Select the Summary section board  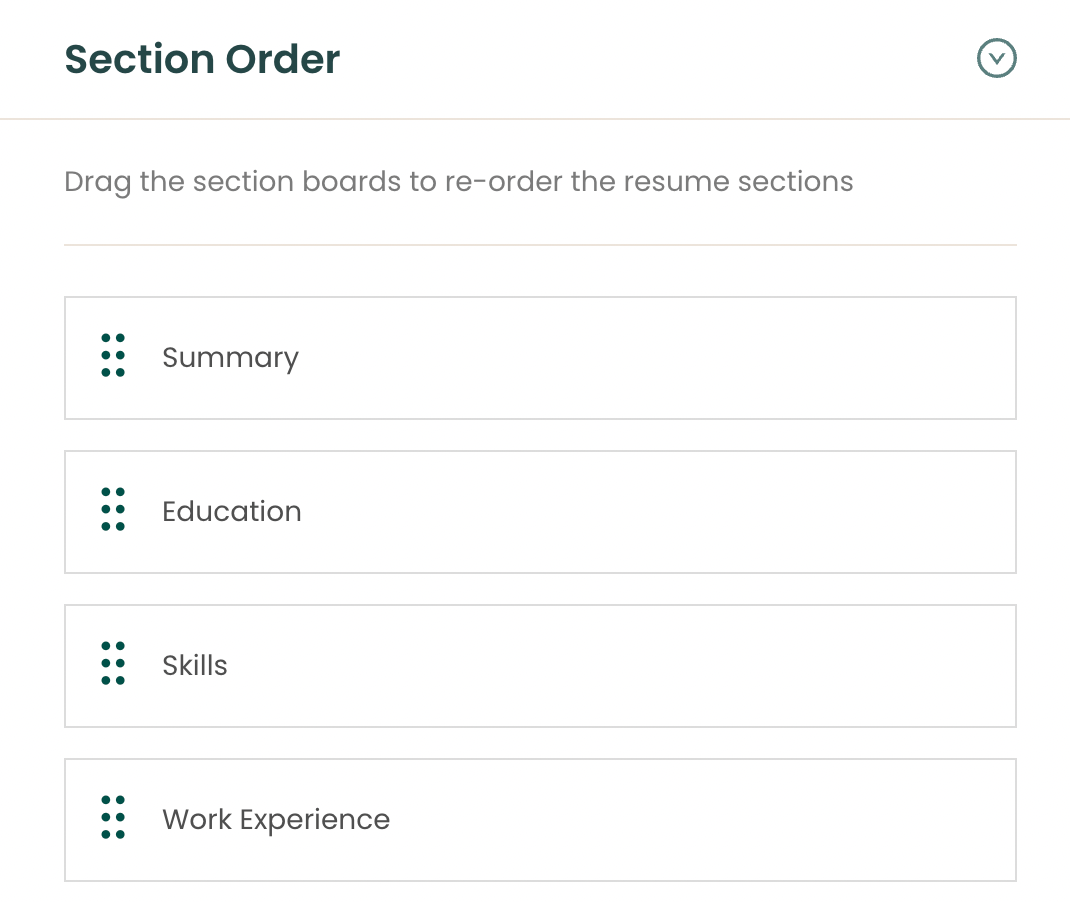tap(540, 356)
